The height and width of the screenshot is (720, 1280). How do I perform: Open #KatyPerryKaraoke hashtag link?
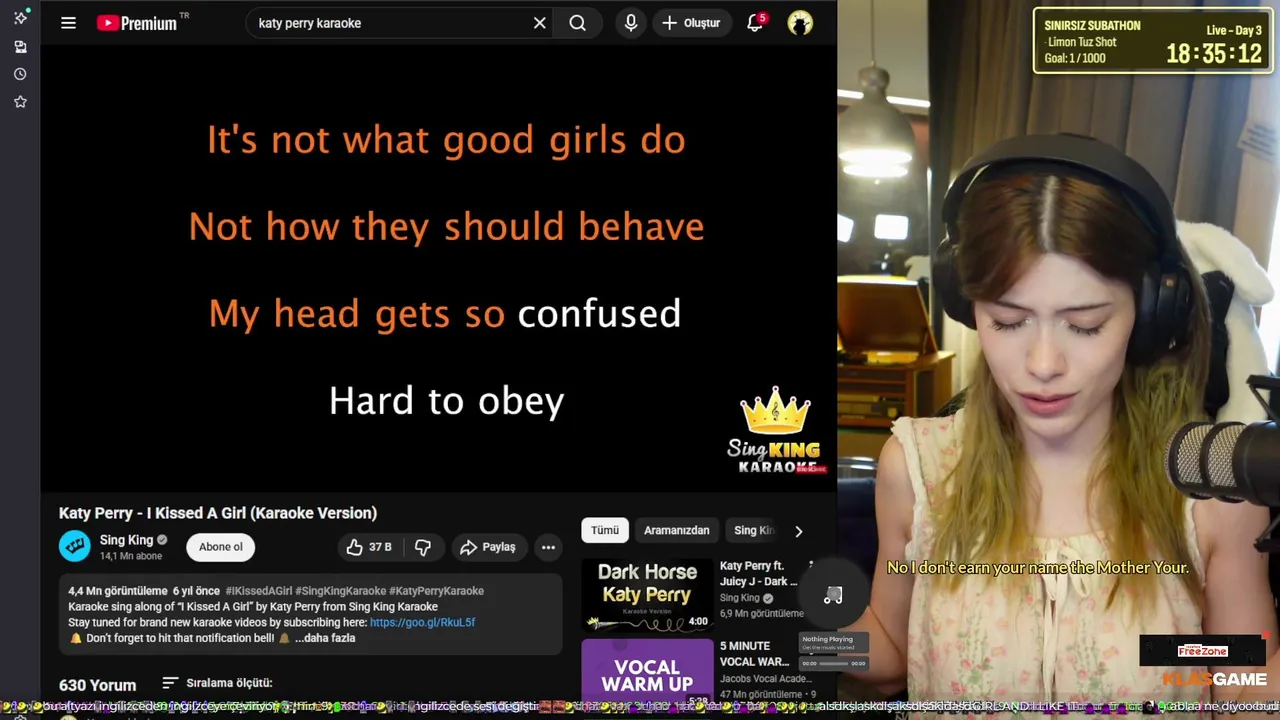pyautogui.click(x=436, y=591)
